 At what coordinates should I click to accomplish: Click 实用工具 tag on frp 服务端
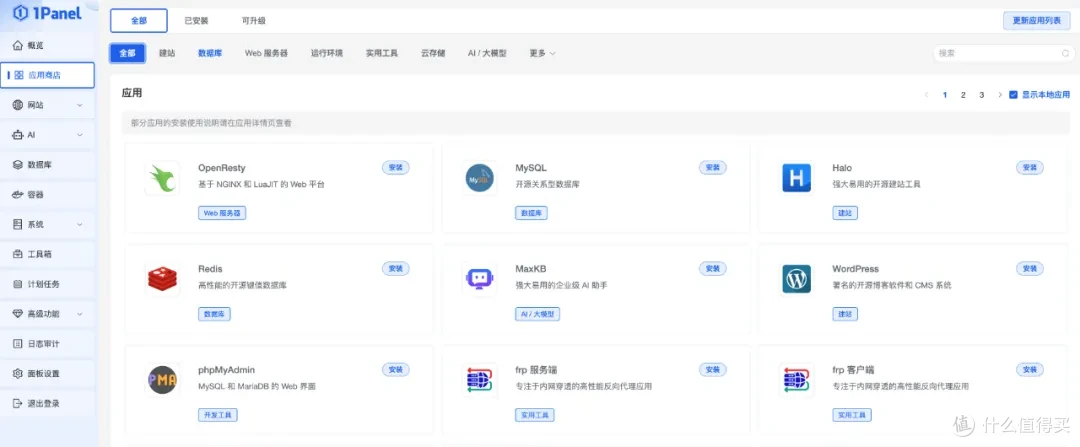[534, 415]
